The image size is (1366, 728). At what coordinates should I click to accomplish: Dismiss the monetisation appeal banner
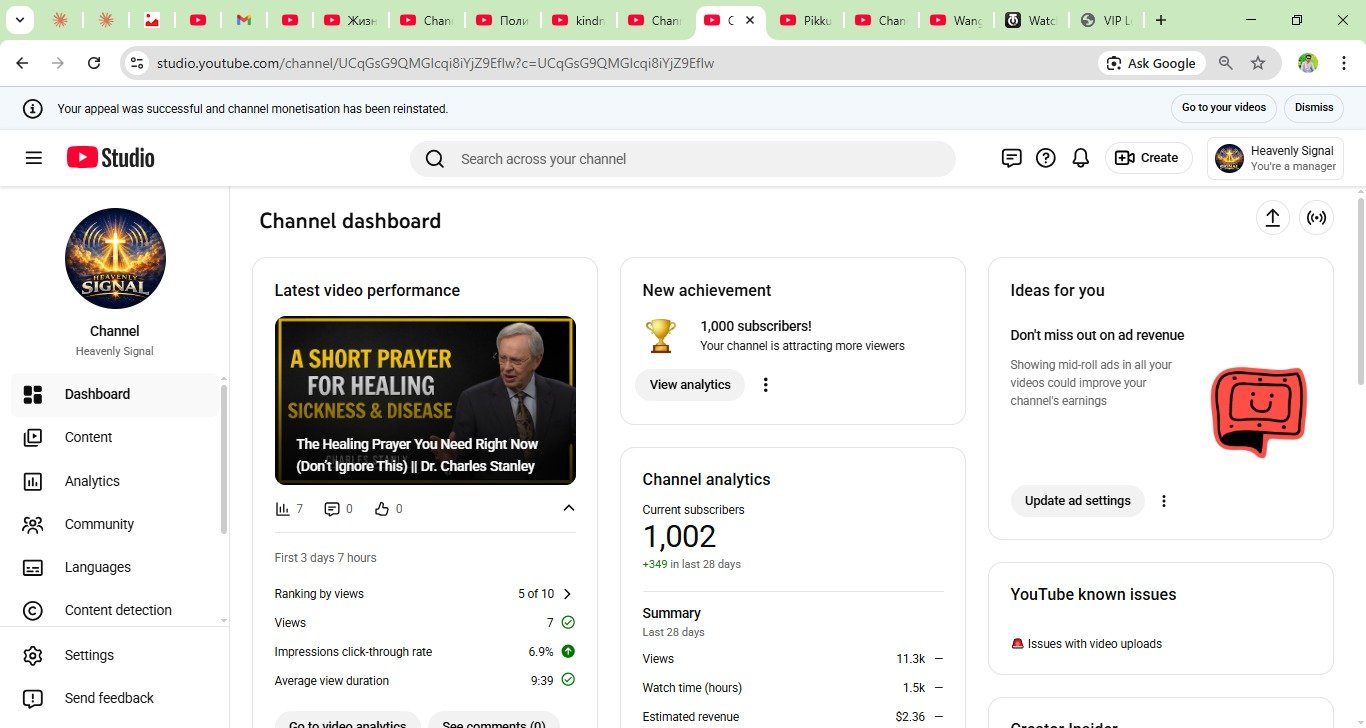coord(1313,108)
